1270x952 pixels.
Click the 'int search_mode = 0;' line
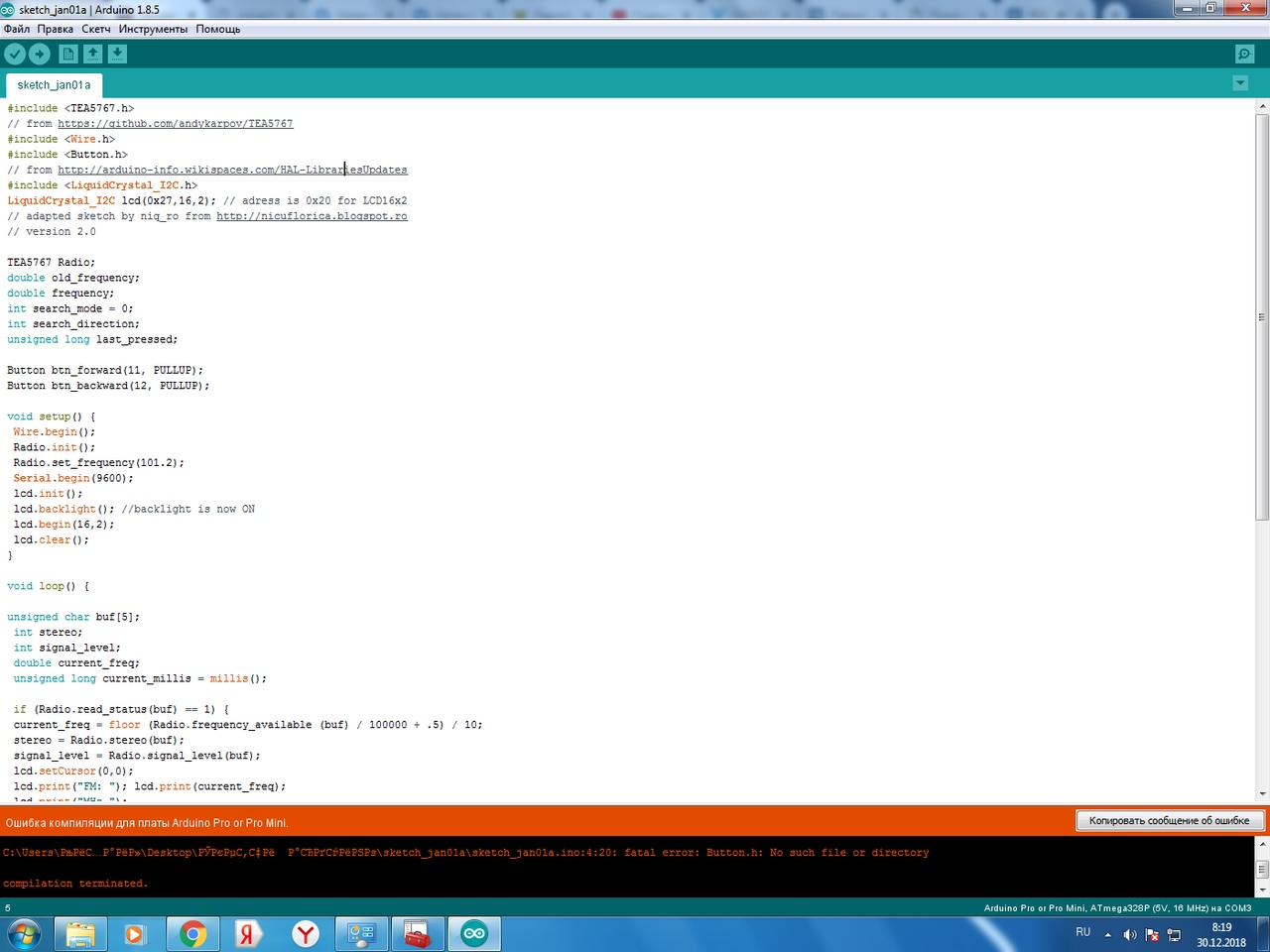coord(70,308)
